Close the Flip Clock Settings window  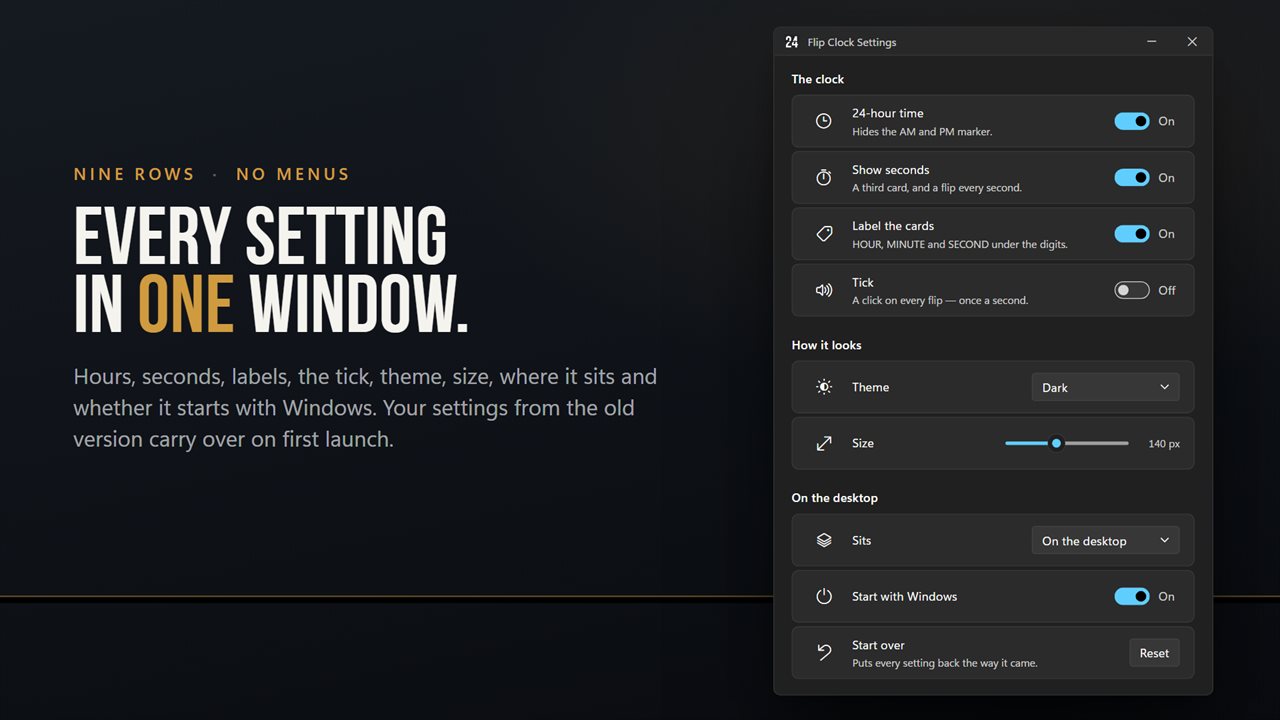click(1192, 42)
